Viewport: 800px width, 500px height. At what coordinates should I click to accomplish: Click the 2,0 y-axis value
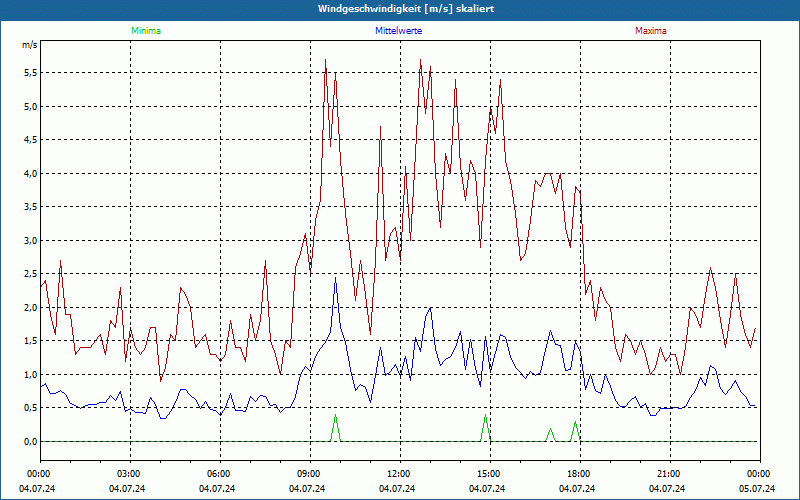31,307
